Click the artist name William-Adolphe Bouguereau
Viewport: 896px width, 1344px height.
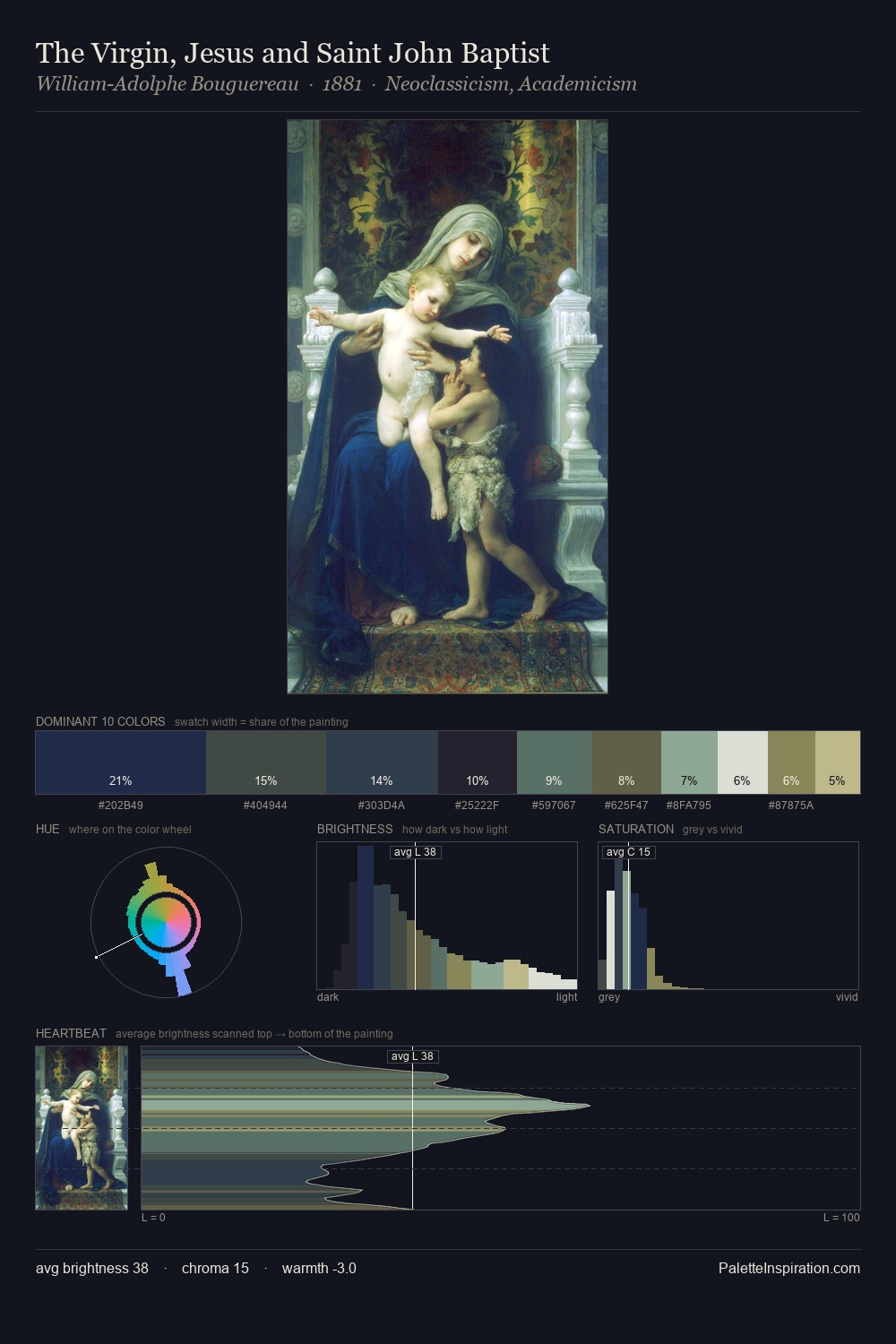(168, 84)
